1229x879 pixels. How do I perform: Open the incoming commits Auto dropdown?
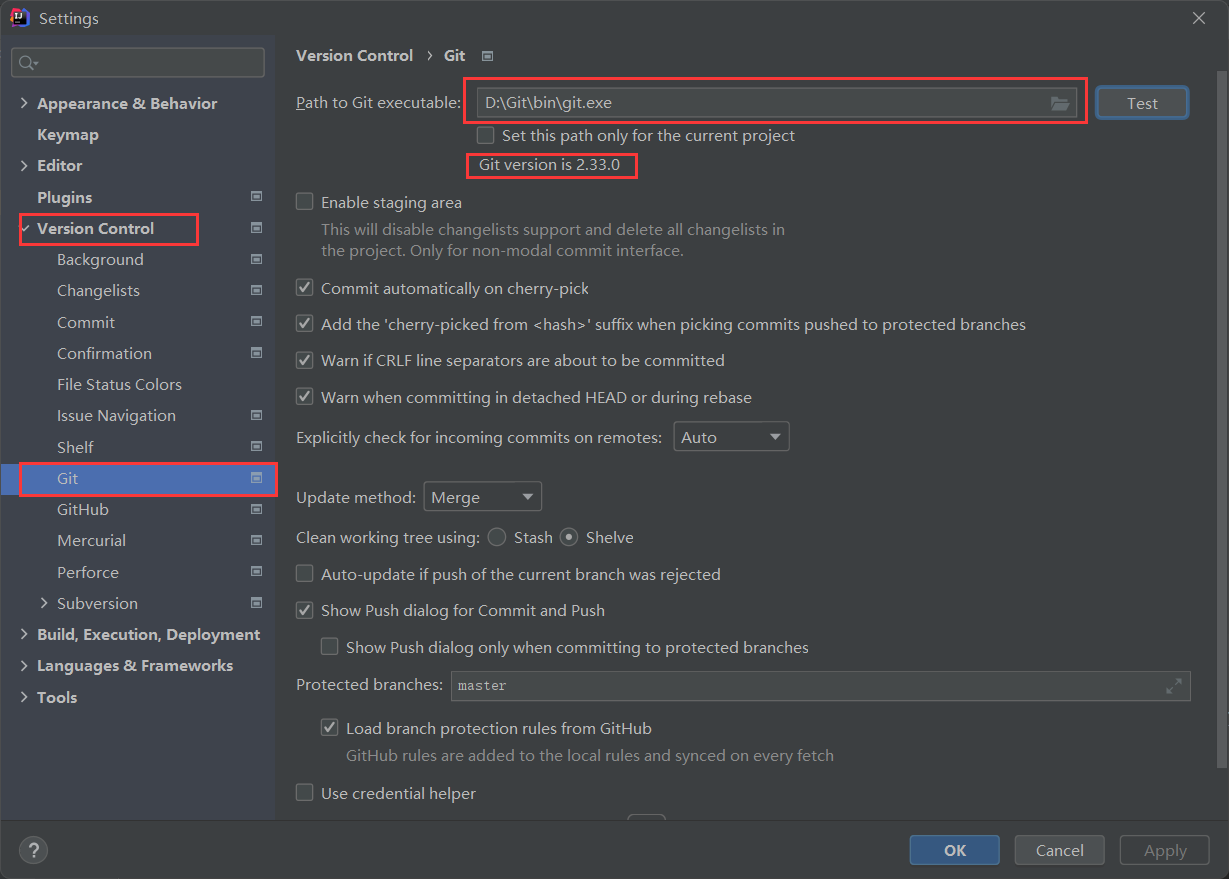pos(731,437)
